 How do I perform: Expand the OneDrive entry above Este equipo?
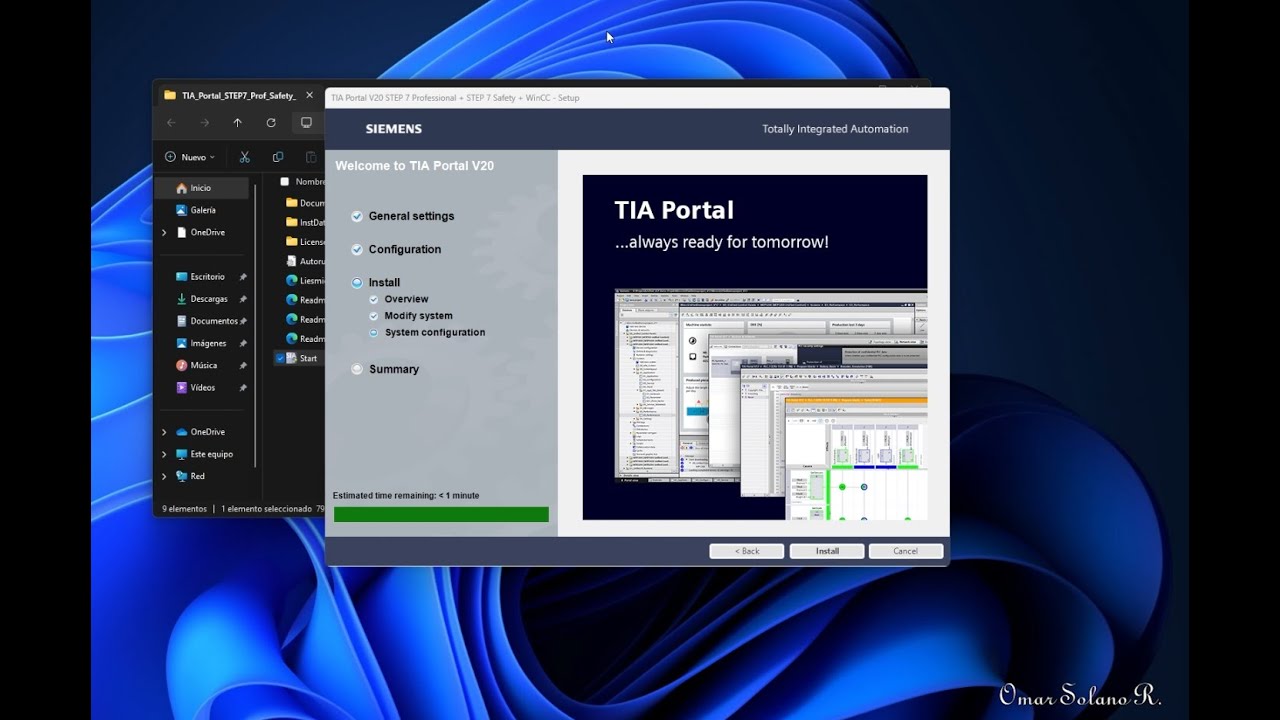point(164,432)
